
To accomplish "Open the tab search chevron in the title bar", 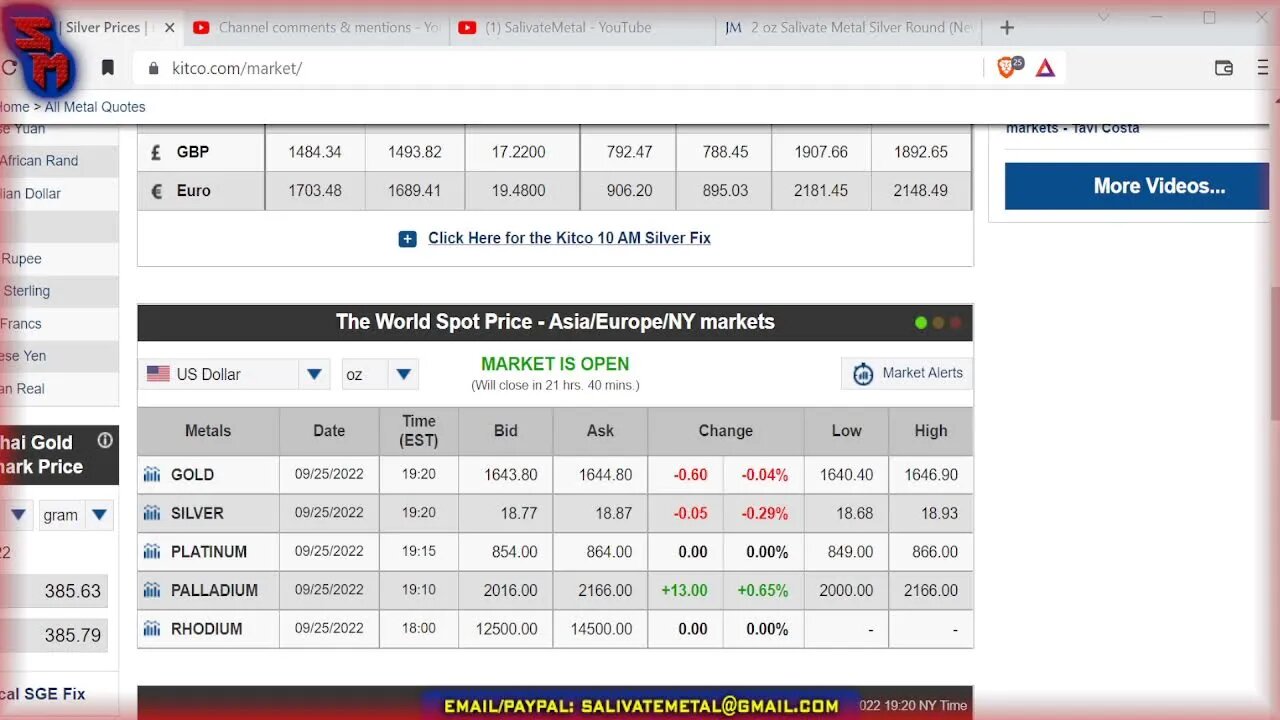I will pos(1104,17).
